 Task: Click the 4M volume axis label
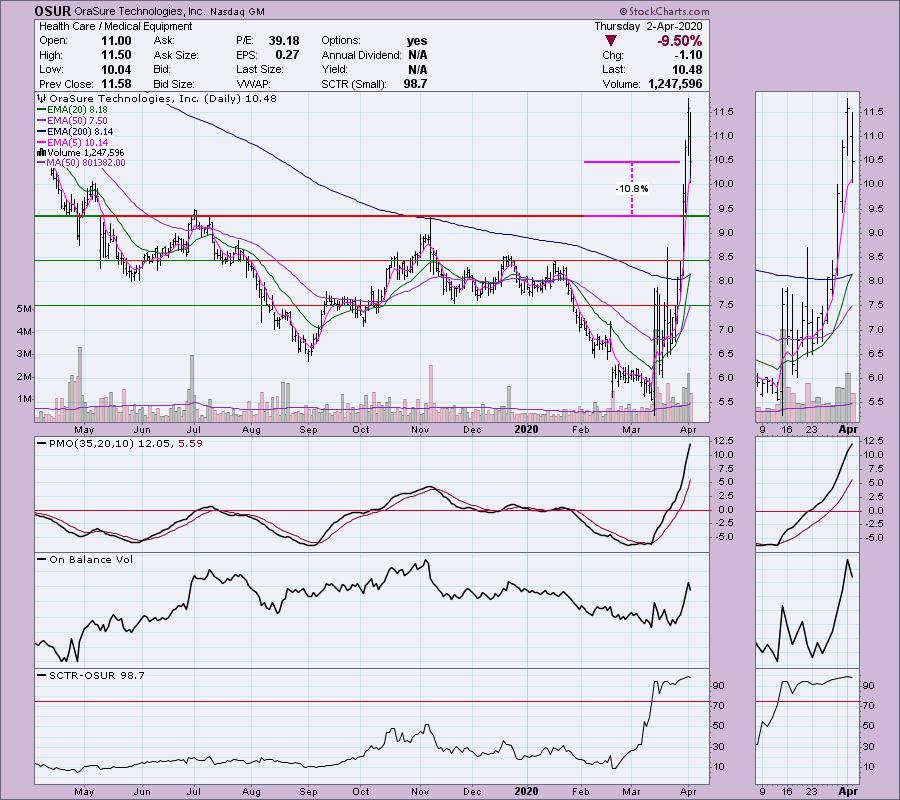[24, 332]
